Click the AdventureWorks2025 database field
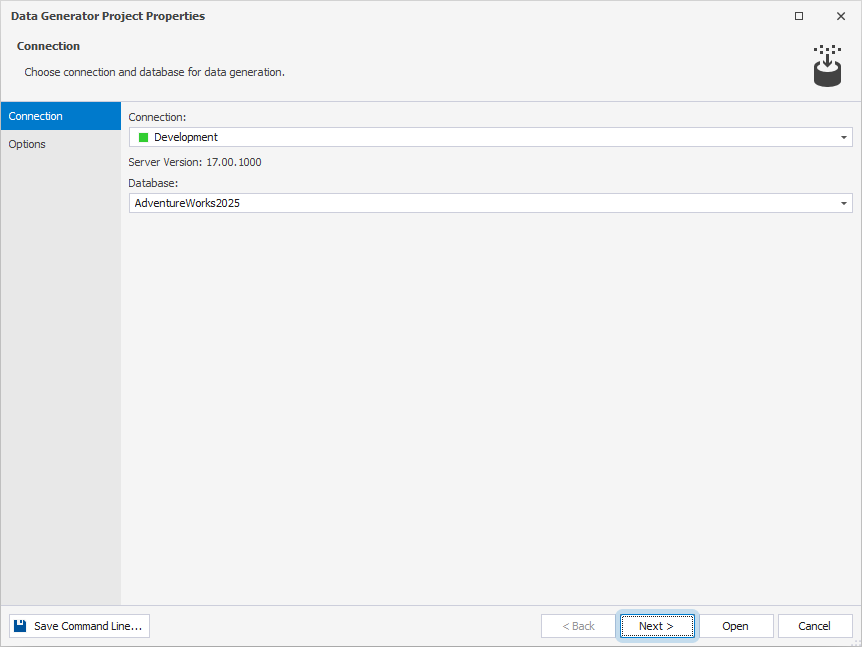The height and width of the screenshot is (647, 862). [490, 203]
